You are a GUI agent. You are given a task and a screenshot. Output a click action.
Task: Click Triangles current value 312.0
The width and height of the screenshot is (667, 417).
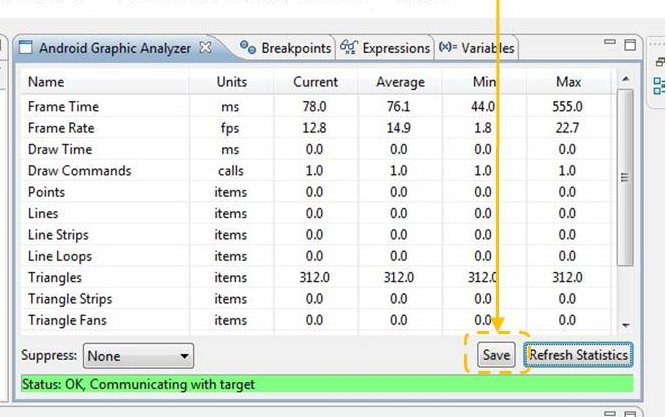pos(314,277)
